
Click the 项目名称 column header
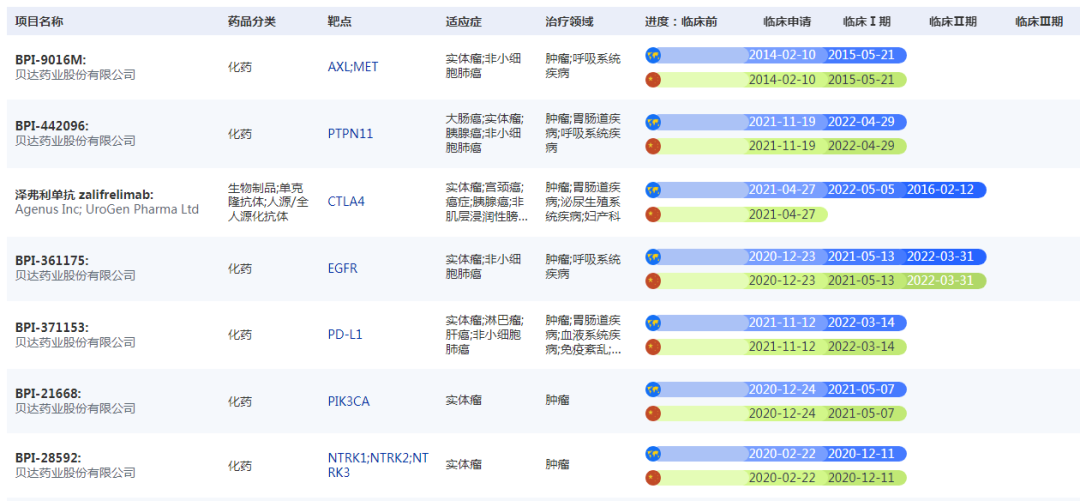(39, 21)
